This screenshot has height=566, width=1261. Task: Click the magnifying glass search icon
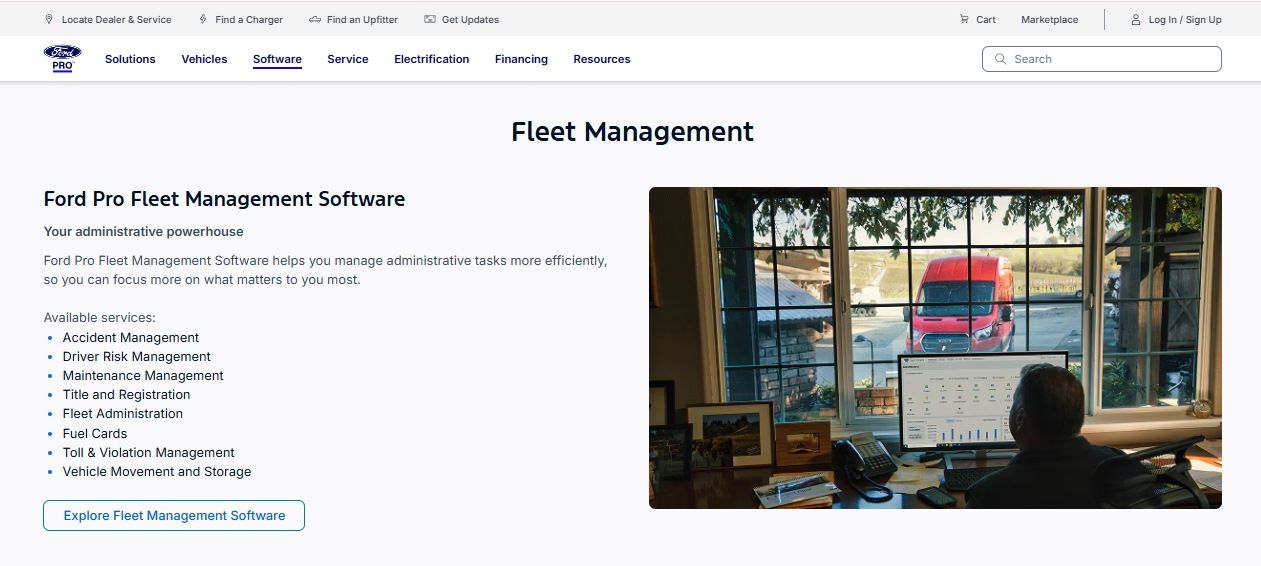(x=1000, y=59)
